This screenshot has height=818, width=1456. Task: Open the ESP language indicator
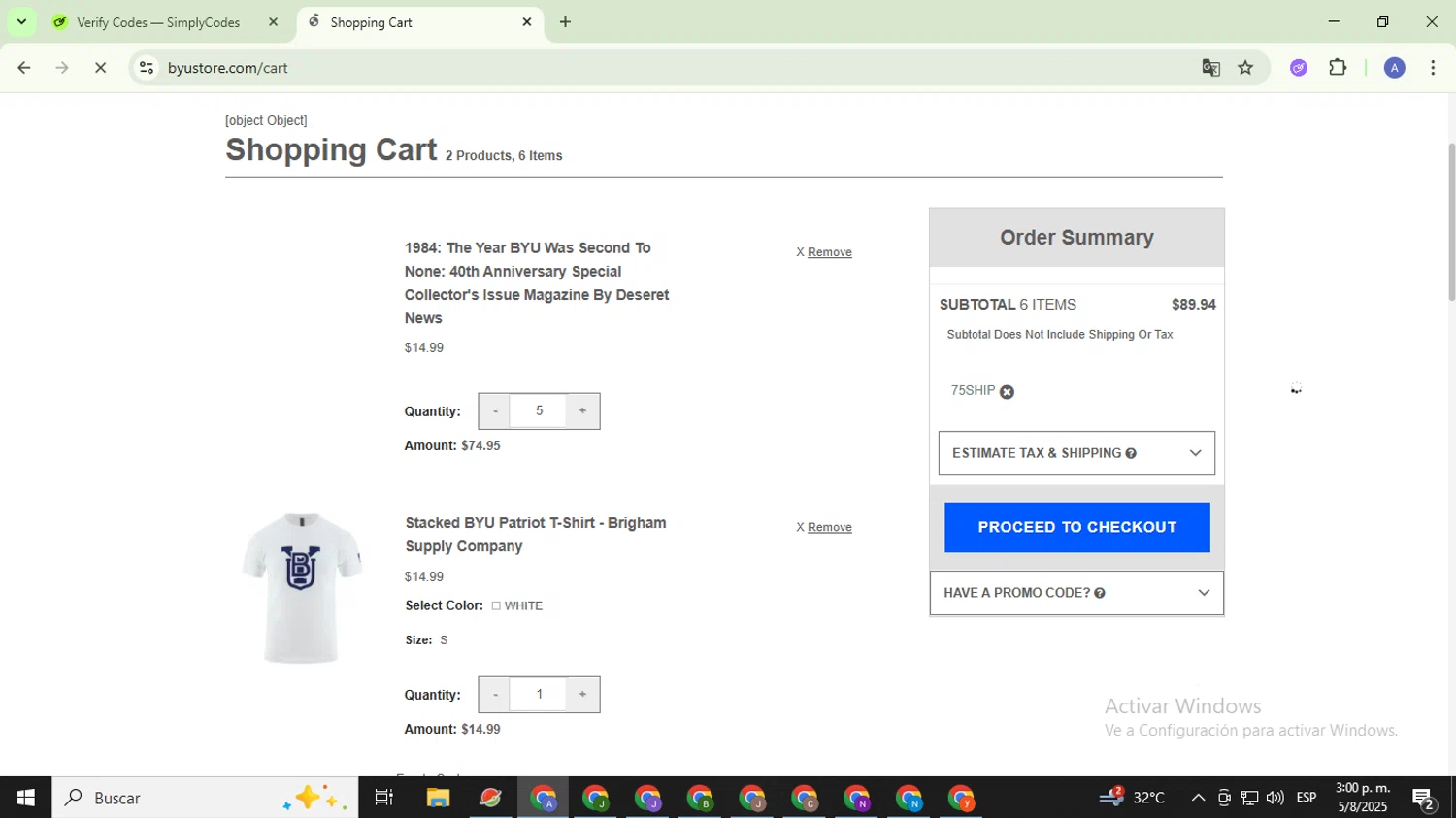[x=1307, y=798]
